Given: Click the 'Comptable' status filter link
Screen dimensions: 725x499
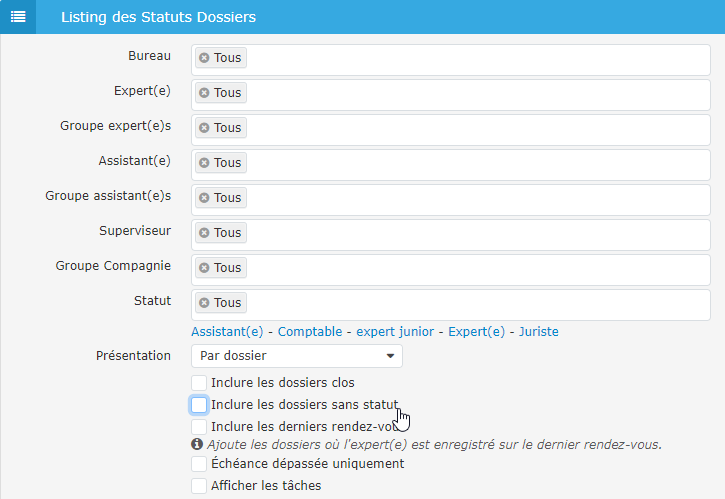Looking at the screenshot, I should click(310, 332).
